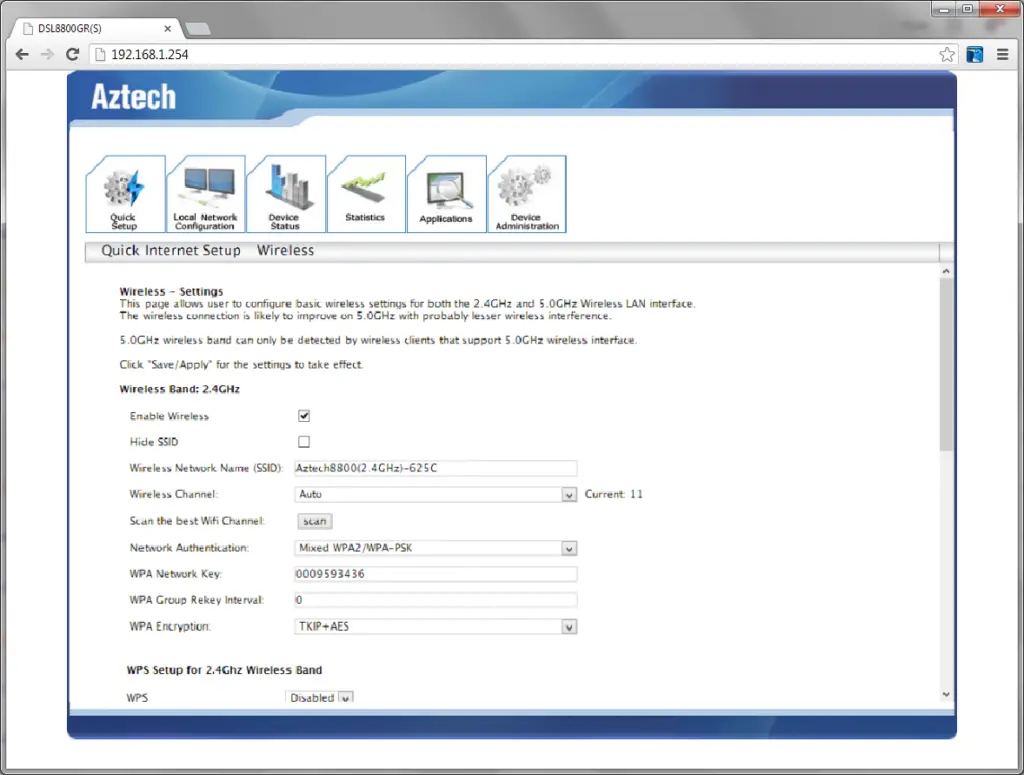Click the scrollbar down arrow

(x=946, y=695)
